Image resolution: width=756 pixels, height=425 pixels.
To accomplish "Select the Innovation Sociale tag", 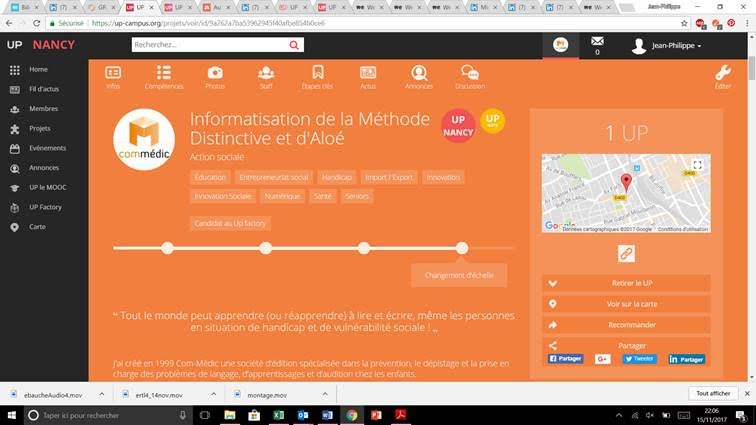I will pyautogui.click(x=222, y=196).
